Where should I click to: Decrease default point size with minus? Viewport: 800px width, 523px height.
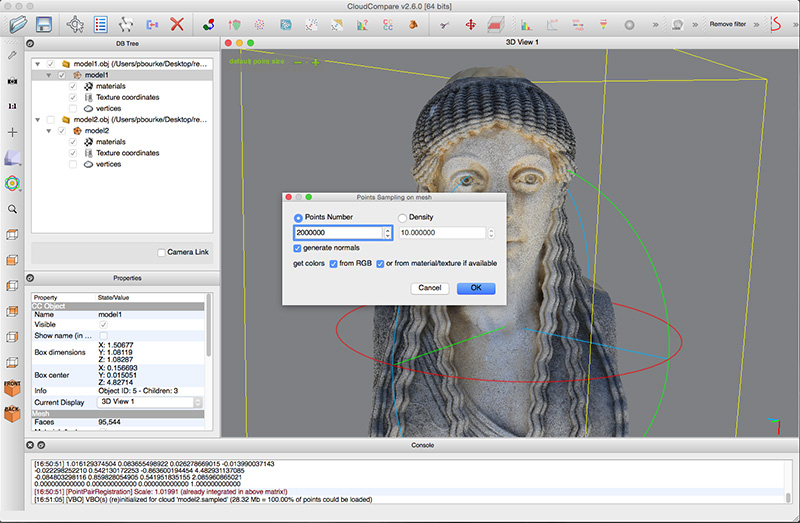coord(297,62)
